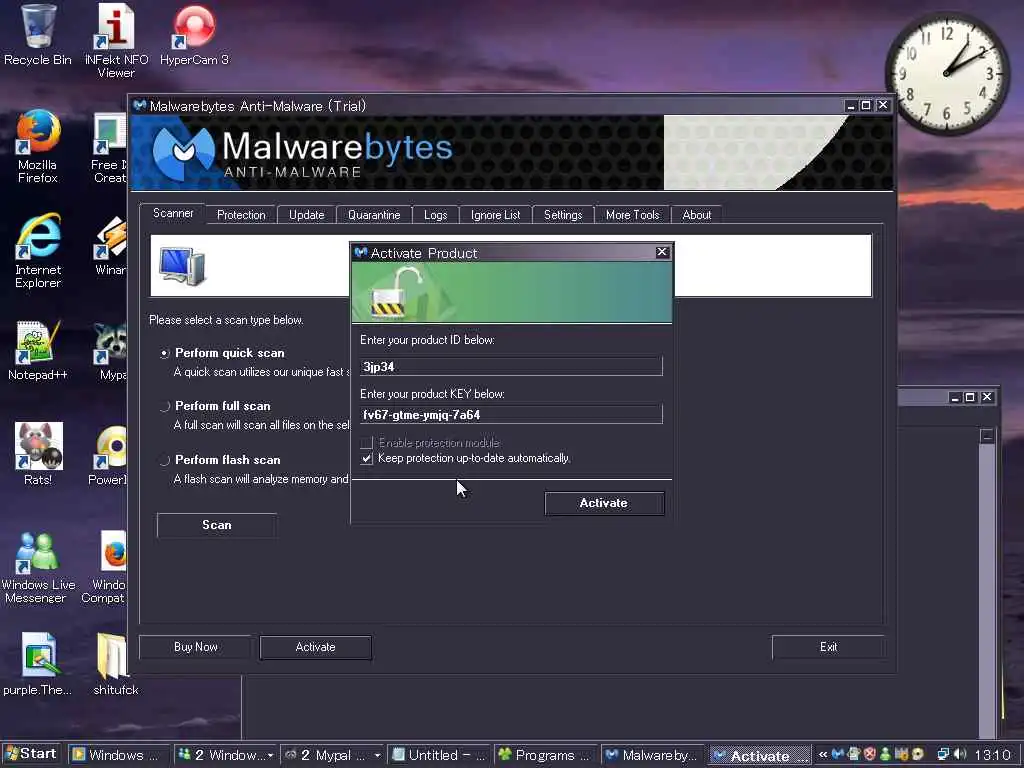Toggle Enable protection module checkbox

click(x=366, y=443)
